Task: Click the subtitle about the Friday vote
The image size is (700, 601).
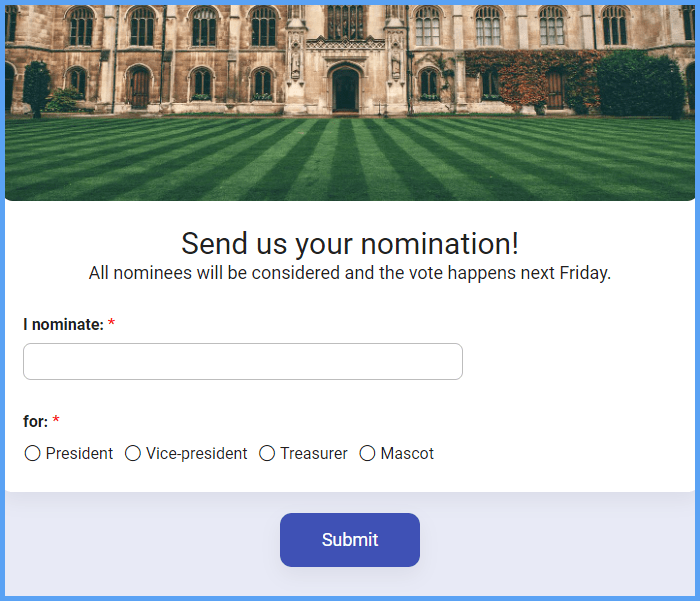Action: click(x=350, y=273)
